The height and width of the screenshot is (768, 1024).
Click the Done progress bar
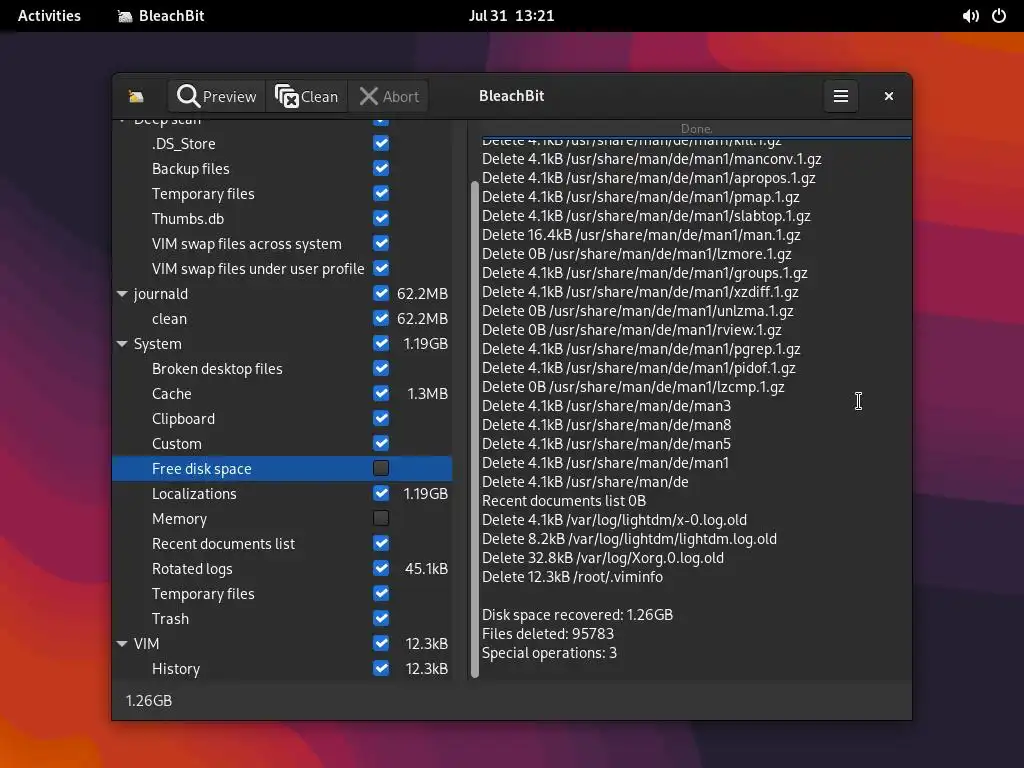tap(696, 129)
